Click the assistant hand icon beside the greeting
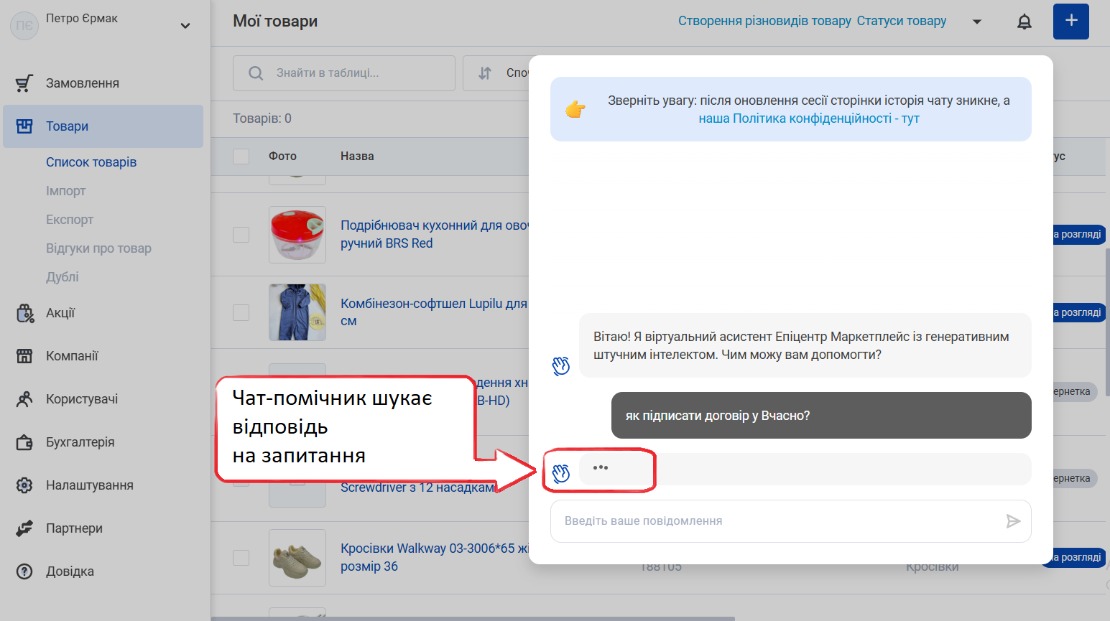1110x621 pixels. (x=561, y=365)
